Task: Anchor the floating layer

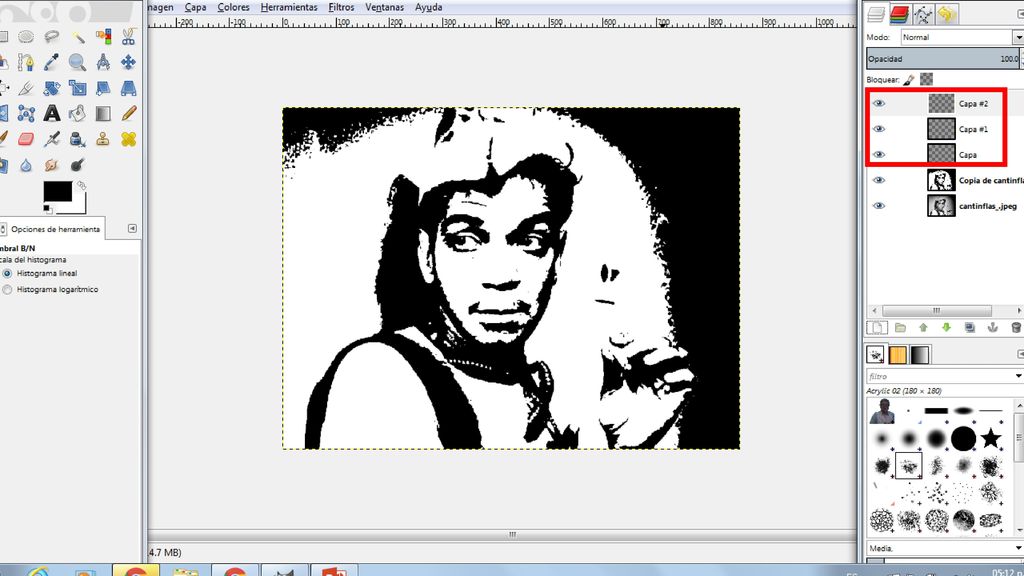Action: pos(993,328)
